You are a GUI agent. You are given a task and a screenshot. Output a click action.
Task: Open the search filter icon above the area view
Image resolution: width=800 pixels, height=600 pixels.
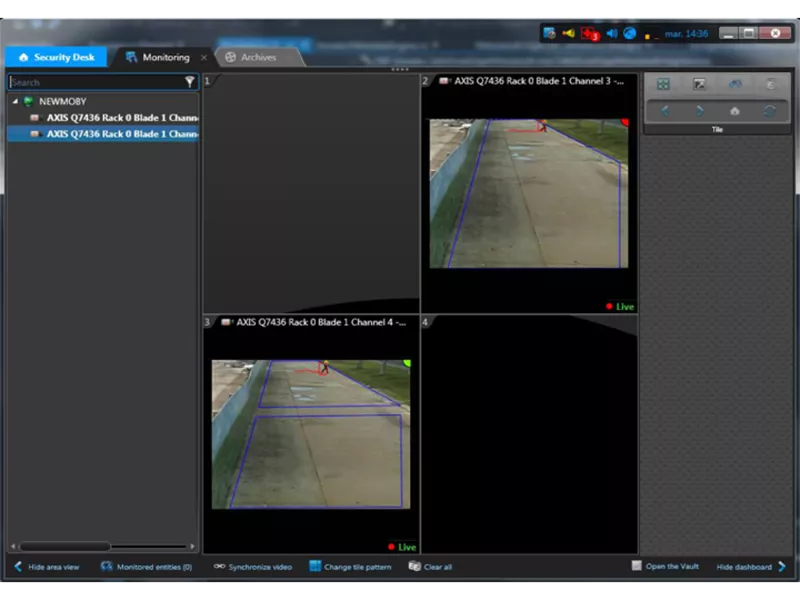coord(189,82)
